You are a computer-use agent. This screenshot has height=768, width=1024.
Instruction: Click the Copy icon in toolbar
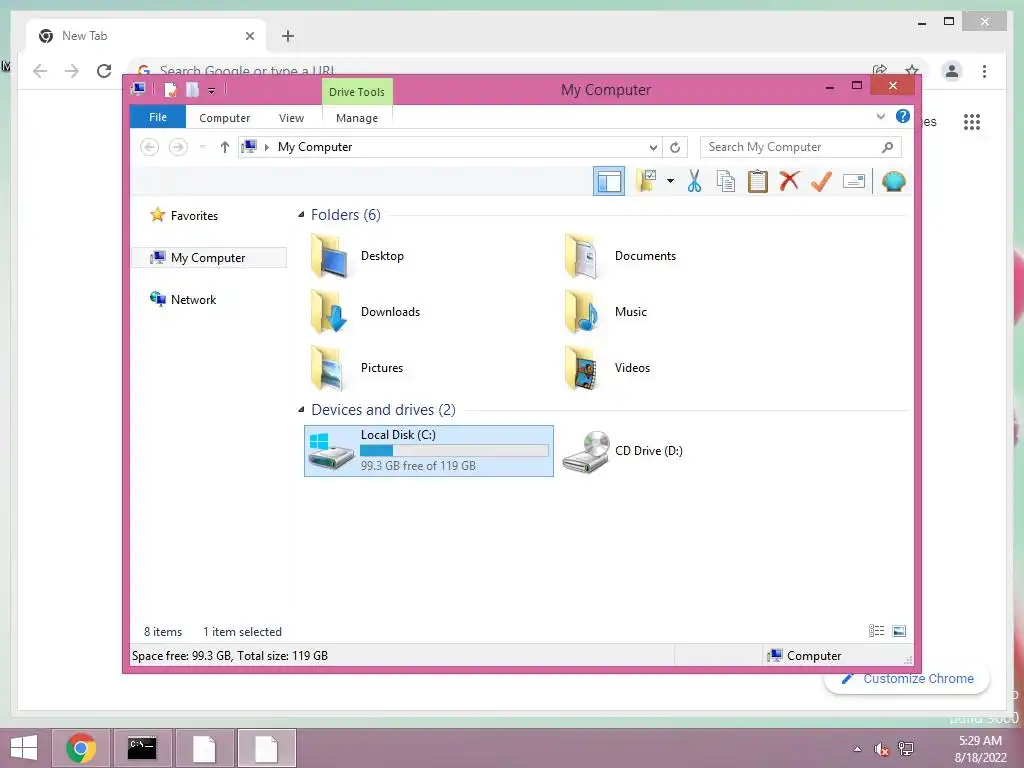point(726,181)
